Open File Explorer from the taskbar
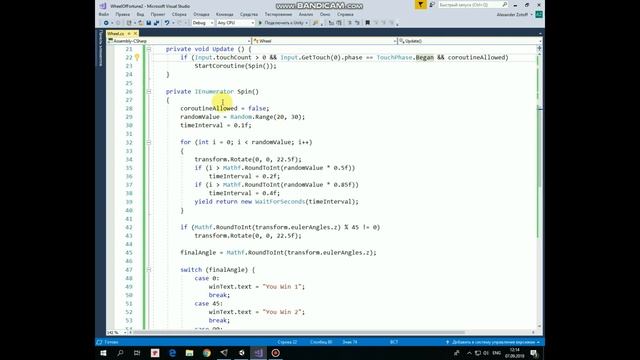 [189, 353]
